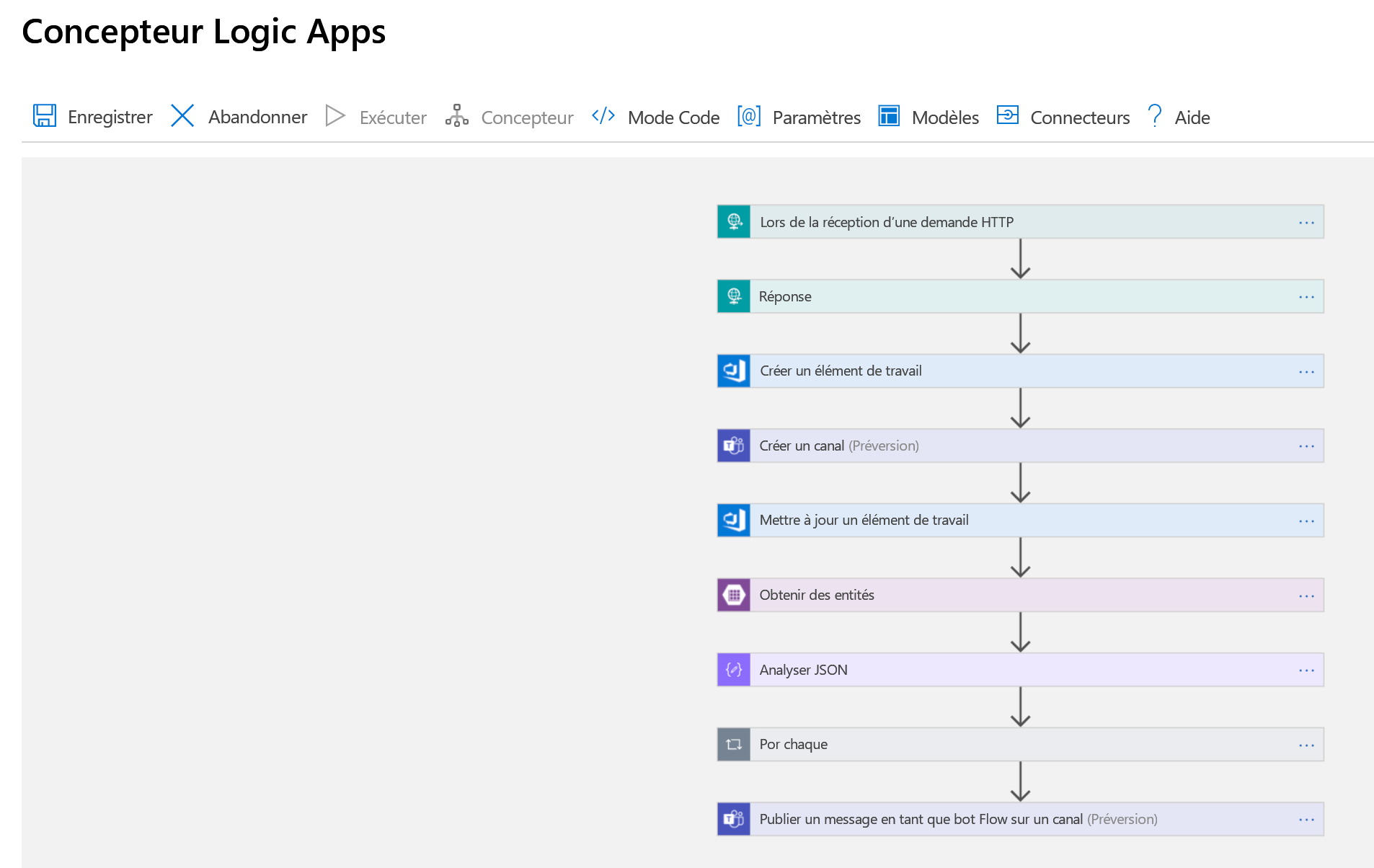The width and height of the screenshot is (1374, 868).
Task: Expand the Réponse action card
Action: click(x=1021, y=296)
